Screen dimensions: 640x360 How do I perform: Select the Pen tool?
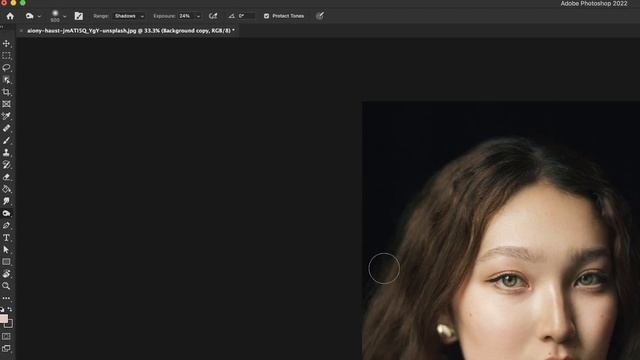pyautogui.click(x=6, y=225)
